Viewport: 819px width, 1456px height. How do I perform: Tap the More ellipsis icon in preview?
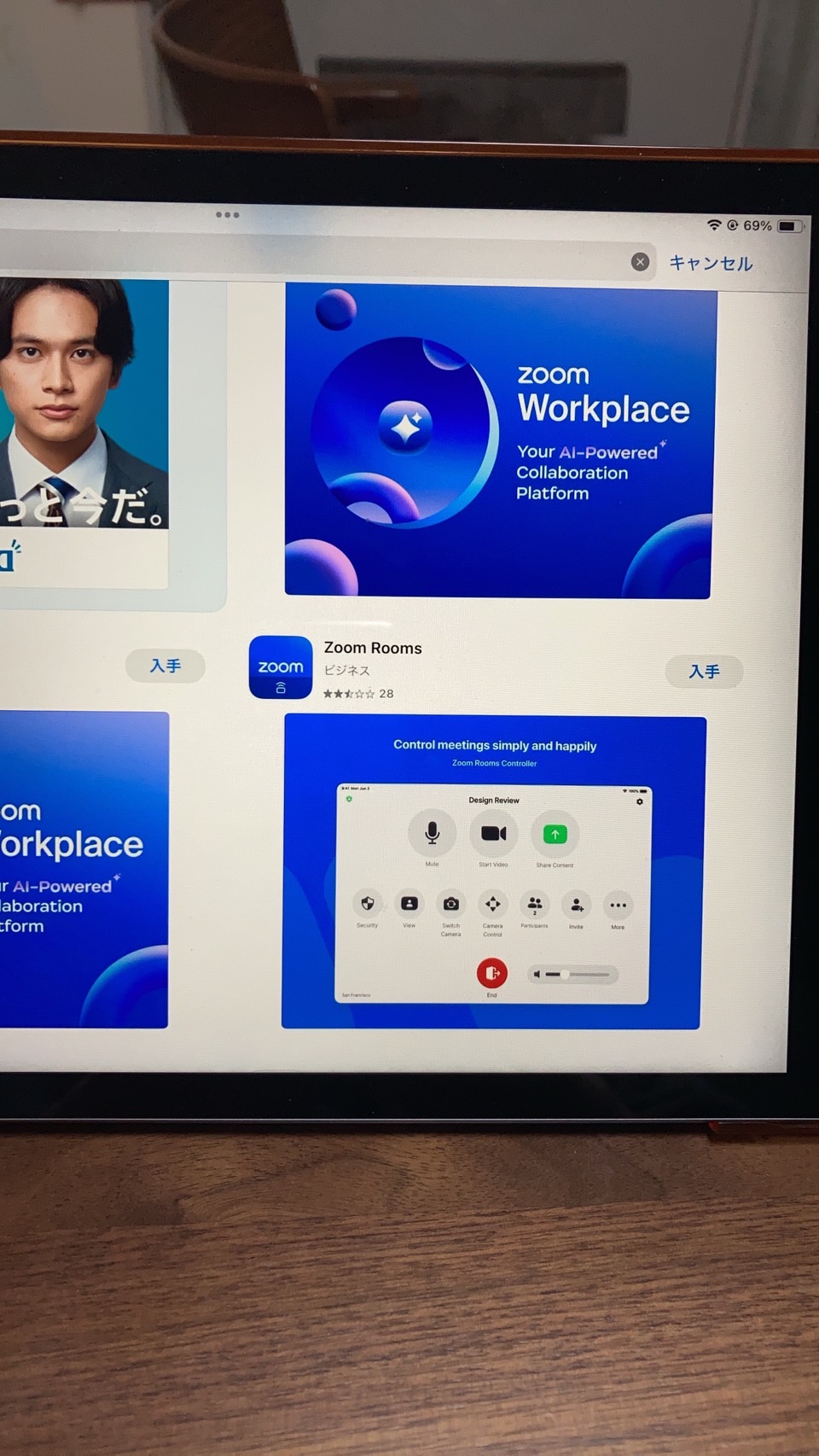click(619, 906)
